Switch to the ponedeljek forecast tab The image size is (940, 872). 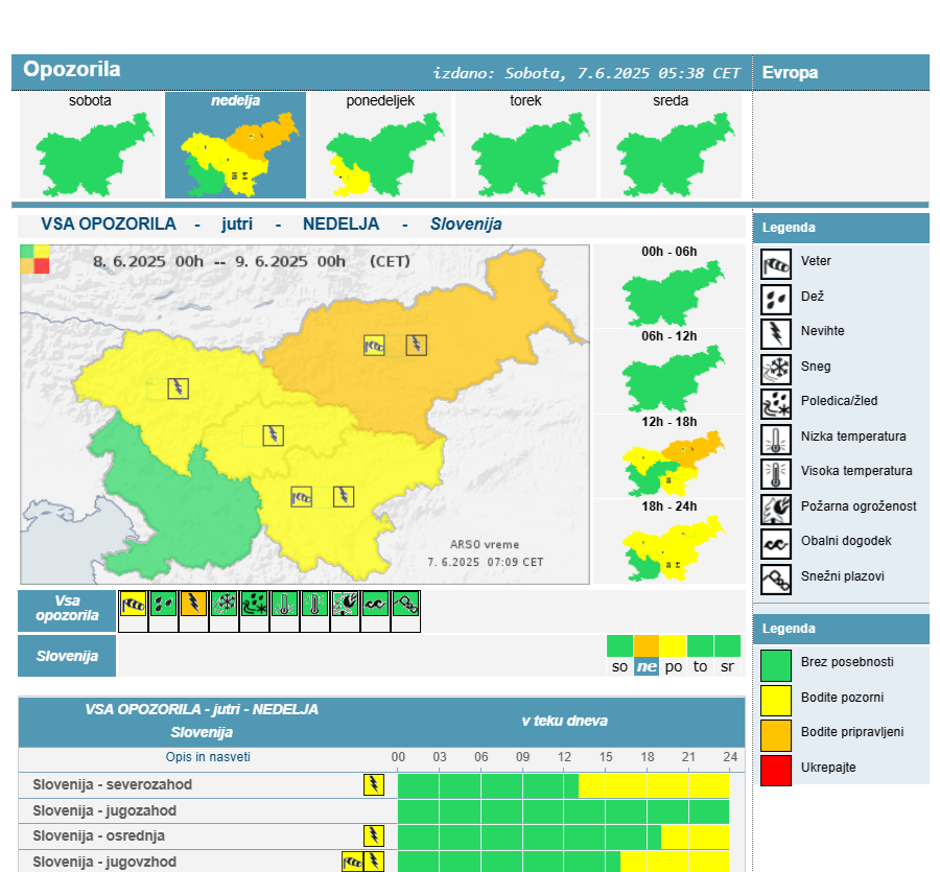click(381, 145)
